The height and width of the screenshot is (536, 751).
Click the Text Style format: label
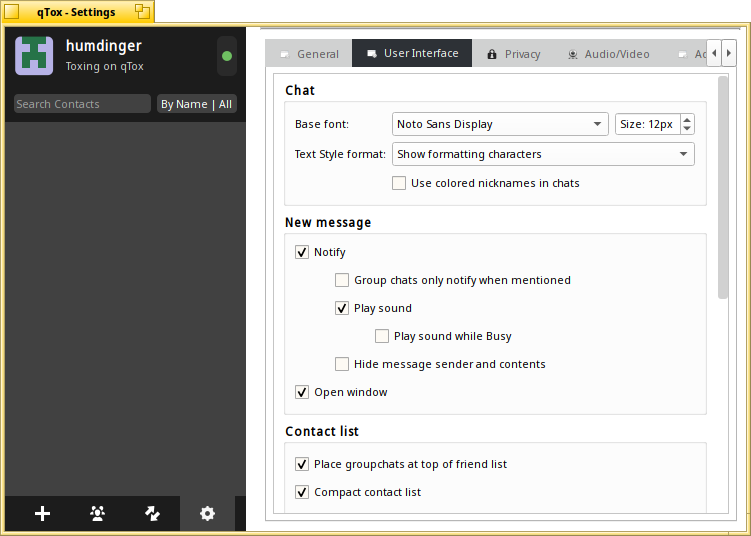340,154
